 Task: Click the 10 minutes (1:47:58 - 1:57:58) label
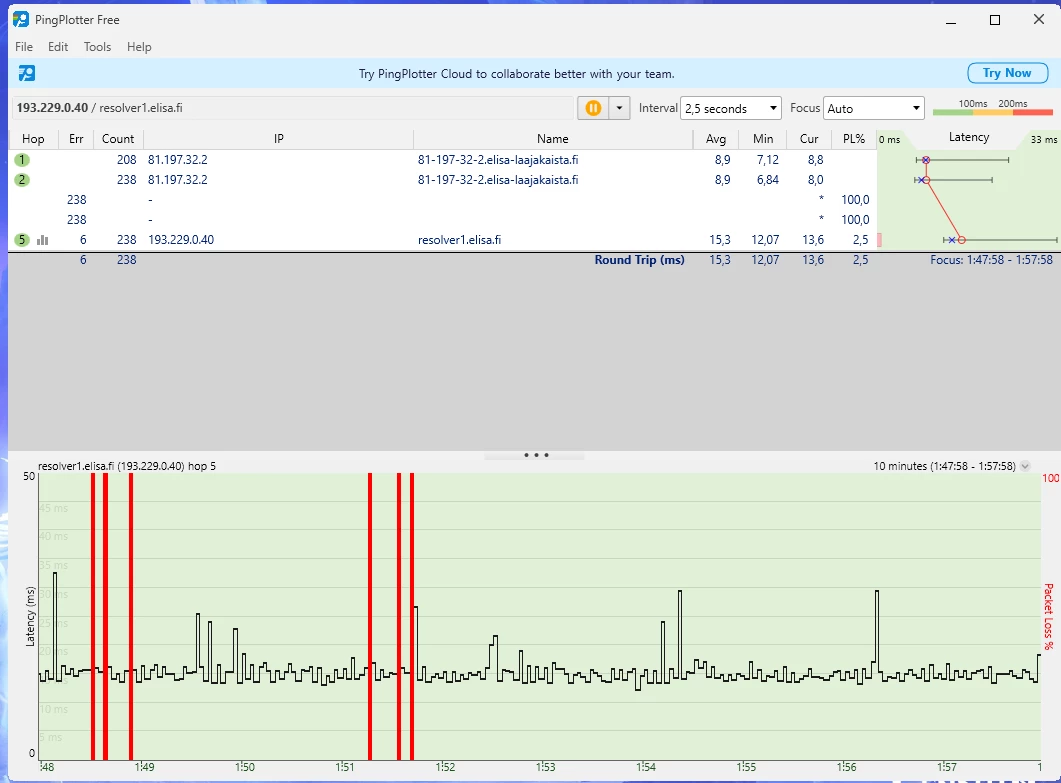coord(944,466)
